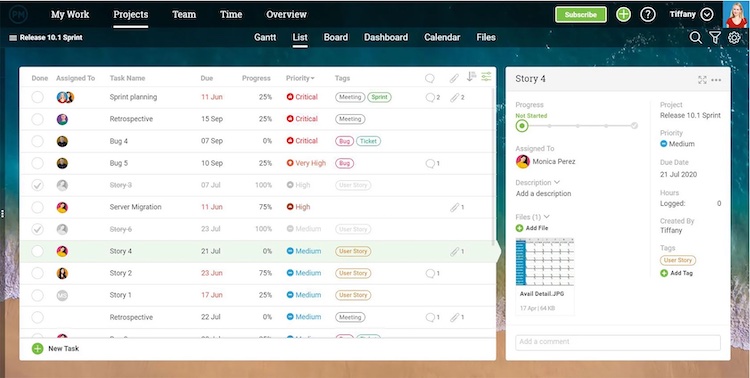Screen dimensions: 750x378
Task: Open the search magnifier icon
Action: point(695,37)
